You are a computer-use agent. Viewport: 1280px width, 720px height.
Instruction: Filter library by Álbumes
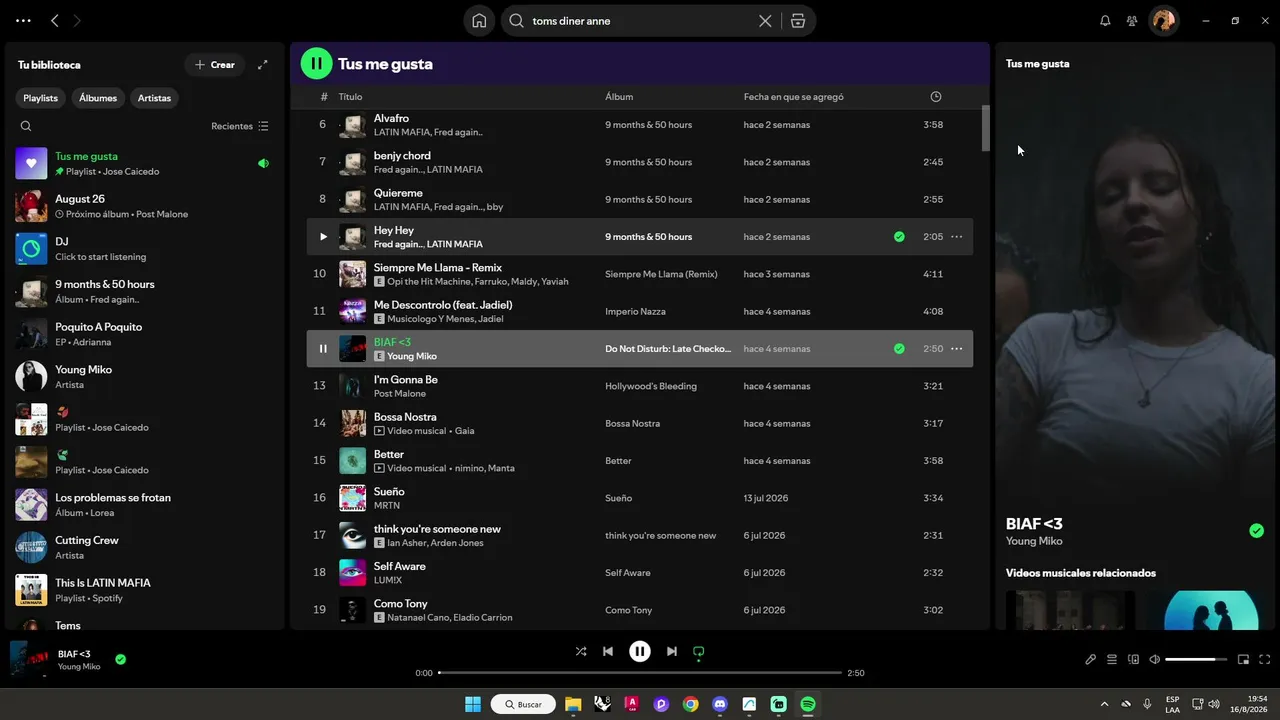click(x=98, y=98)
